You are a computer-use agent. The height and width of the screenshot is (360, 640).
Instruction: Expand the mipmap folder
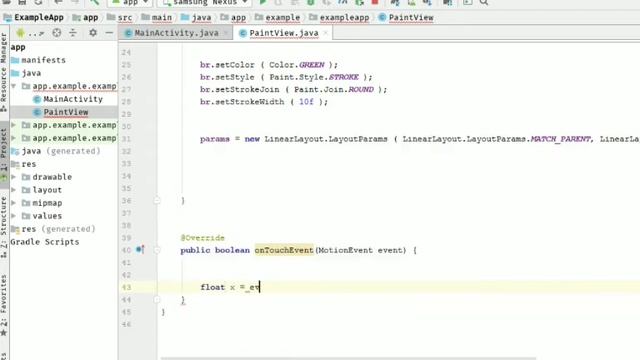pos(14,203)
